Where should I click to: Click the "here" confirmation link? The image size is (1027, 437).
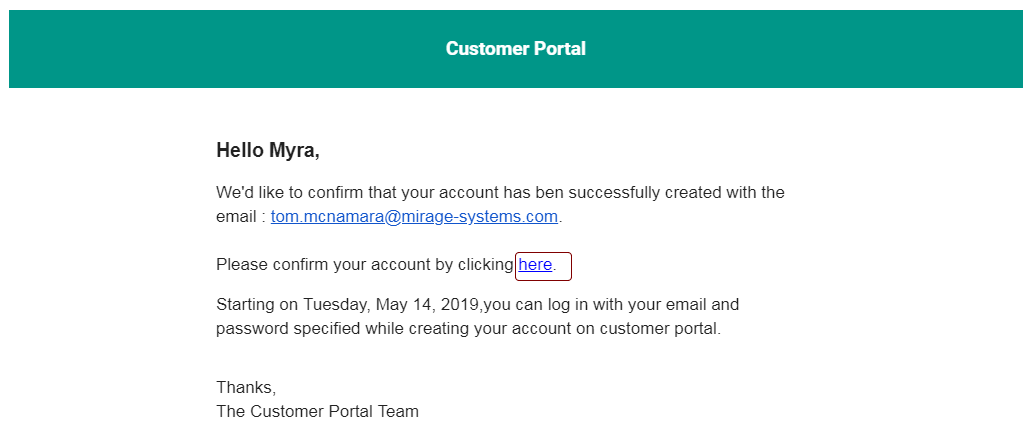tap(535, 265)
